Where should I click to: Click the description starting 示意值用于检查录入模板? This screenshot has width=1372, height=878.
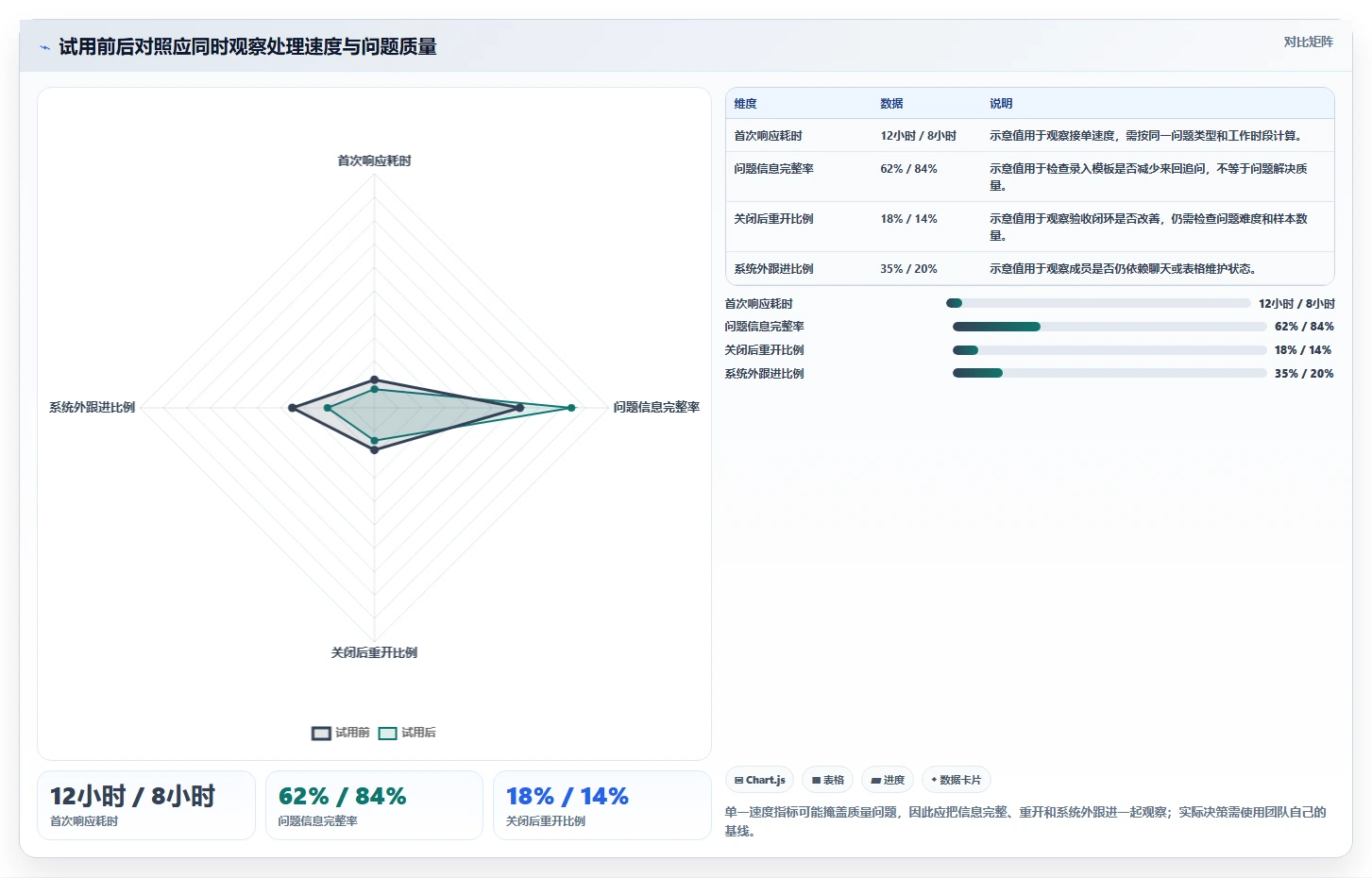1148,177
